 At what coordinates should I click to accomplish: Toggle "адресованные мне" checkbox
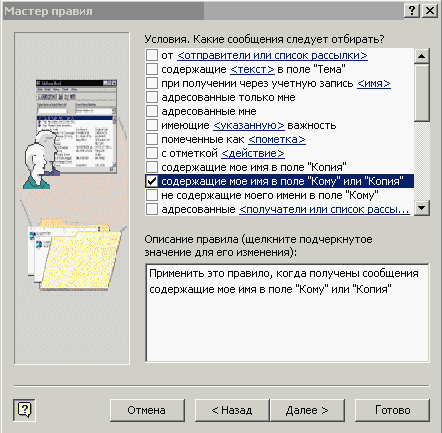[152, 111]
